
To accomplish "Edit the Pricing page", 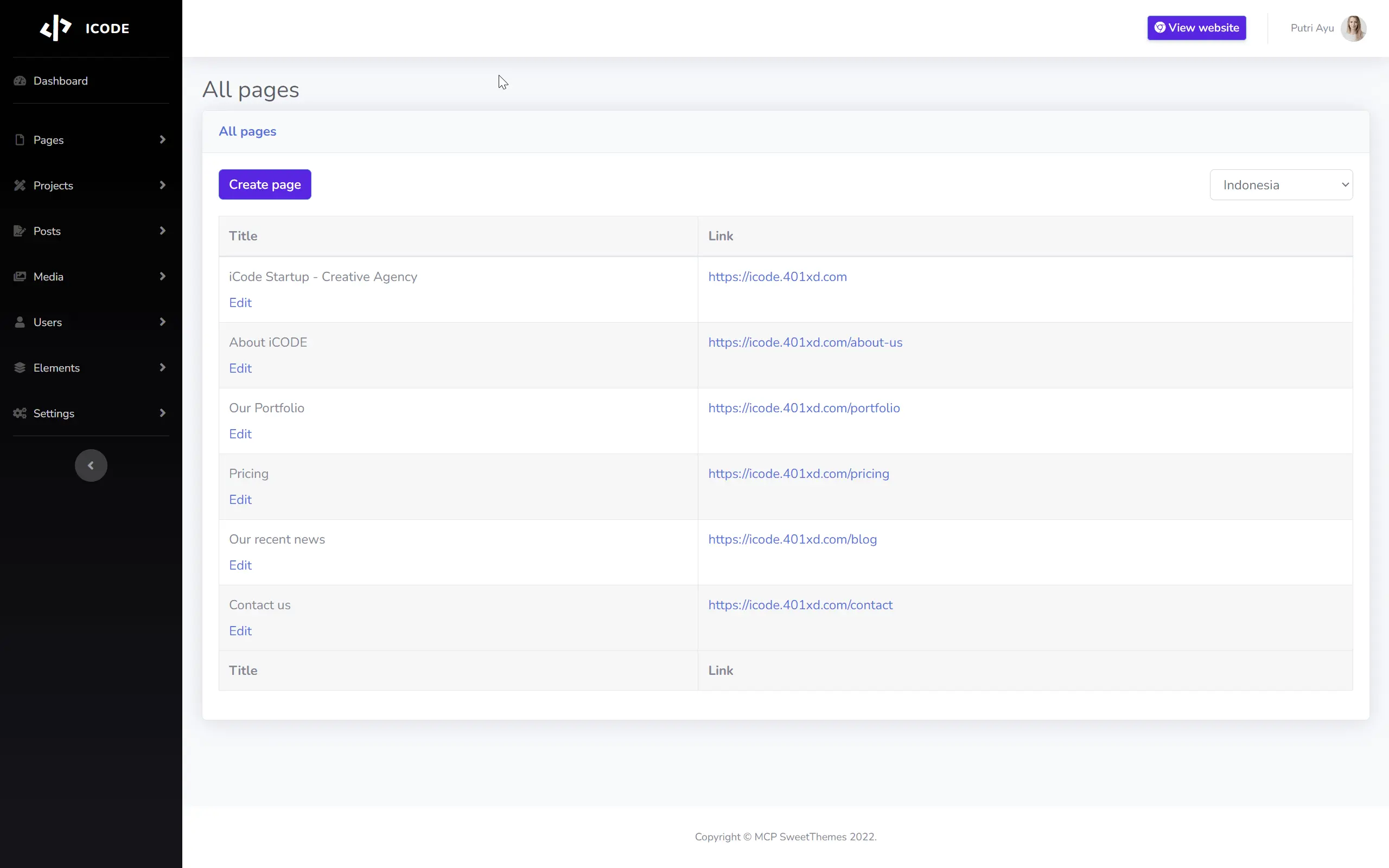I will pyautogui.click(x=240, y=499).
